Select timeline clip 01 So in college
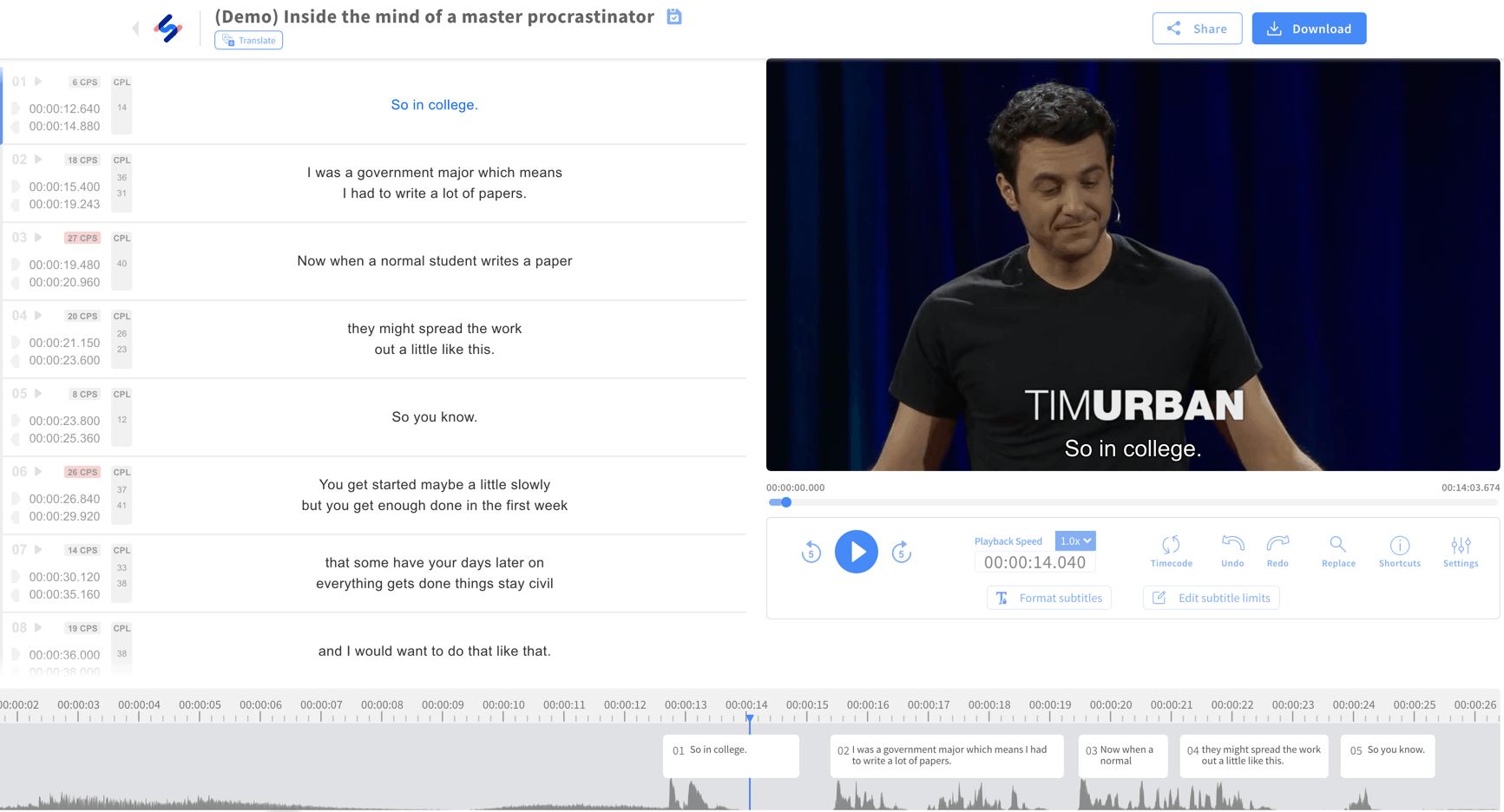1504x812 pixels. pos(731,756)
